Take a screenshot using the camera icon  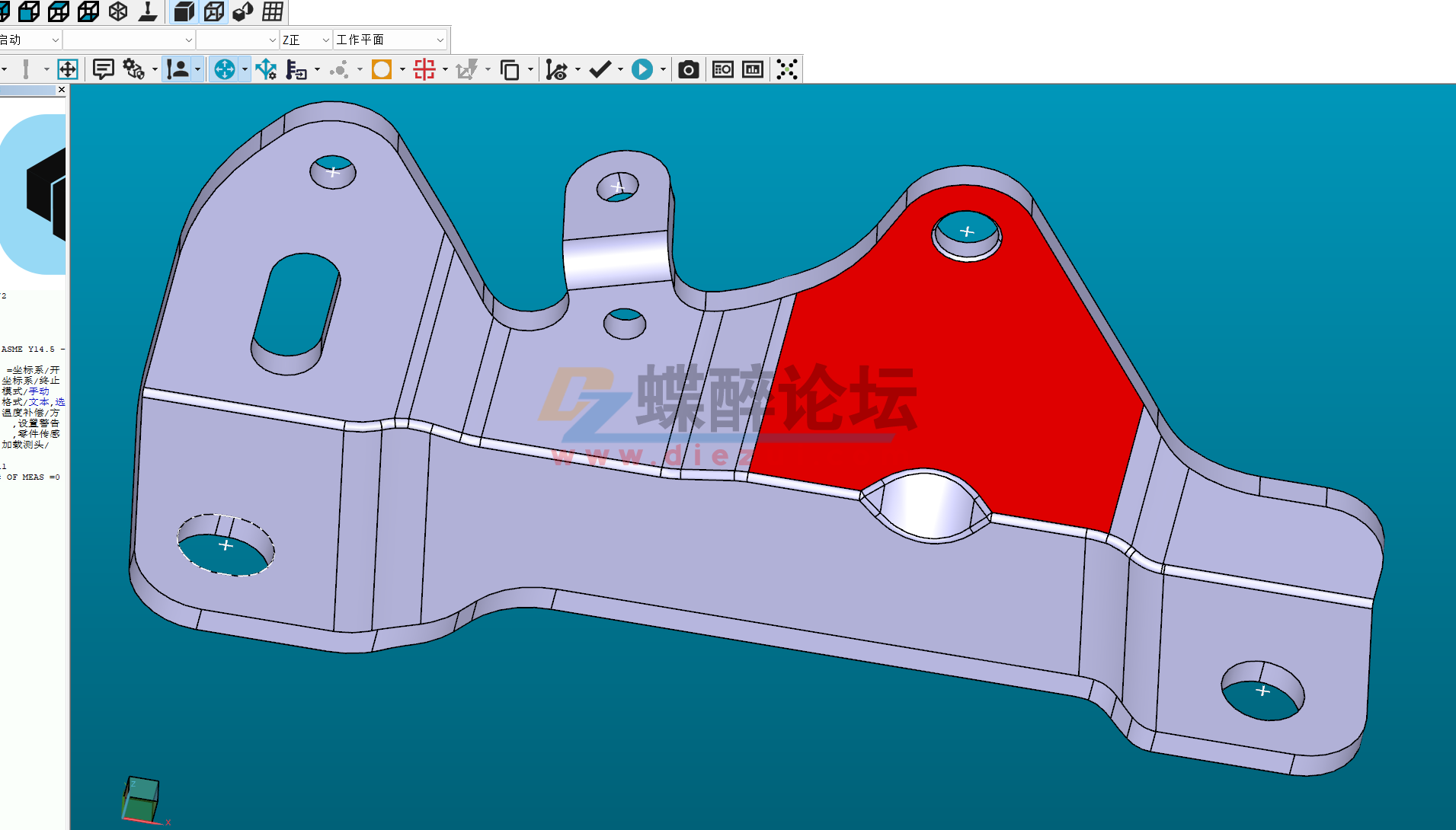688,69
